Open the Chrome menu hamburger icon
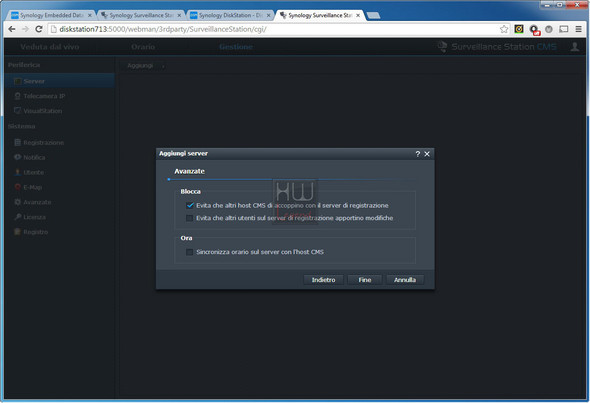 (578, 29)
